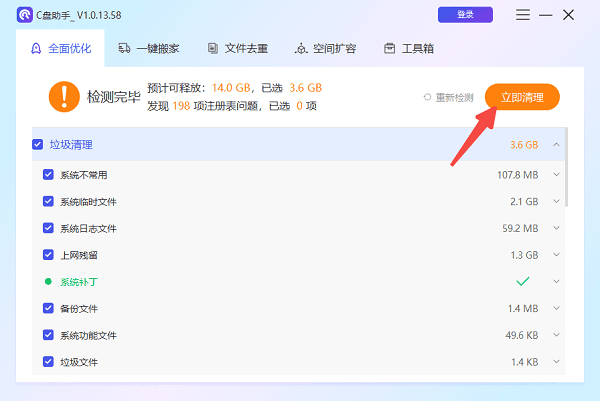Click the vertical scrollbar of the list
This screenshot has width=600, height=401.
566,167
